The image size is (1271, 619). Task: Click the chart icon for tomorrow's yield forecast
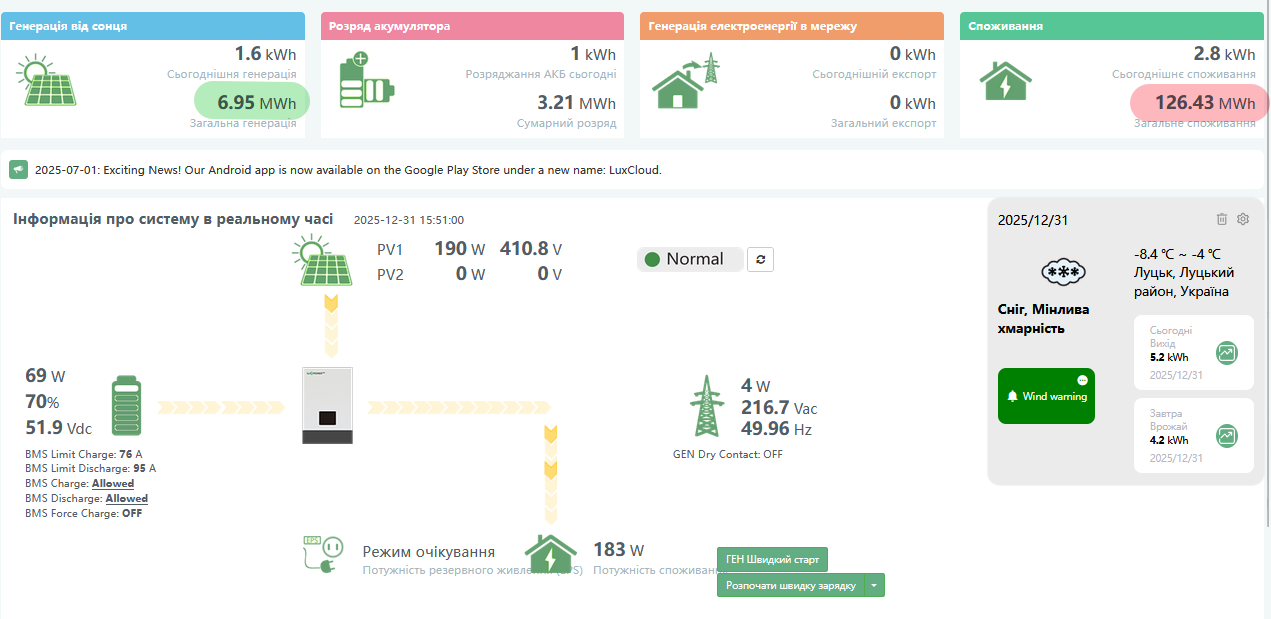click(x=1227, y=436)
